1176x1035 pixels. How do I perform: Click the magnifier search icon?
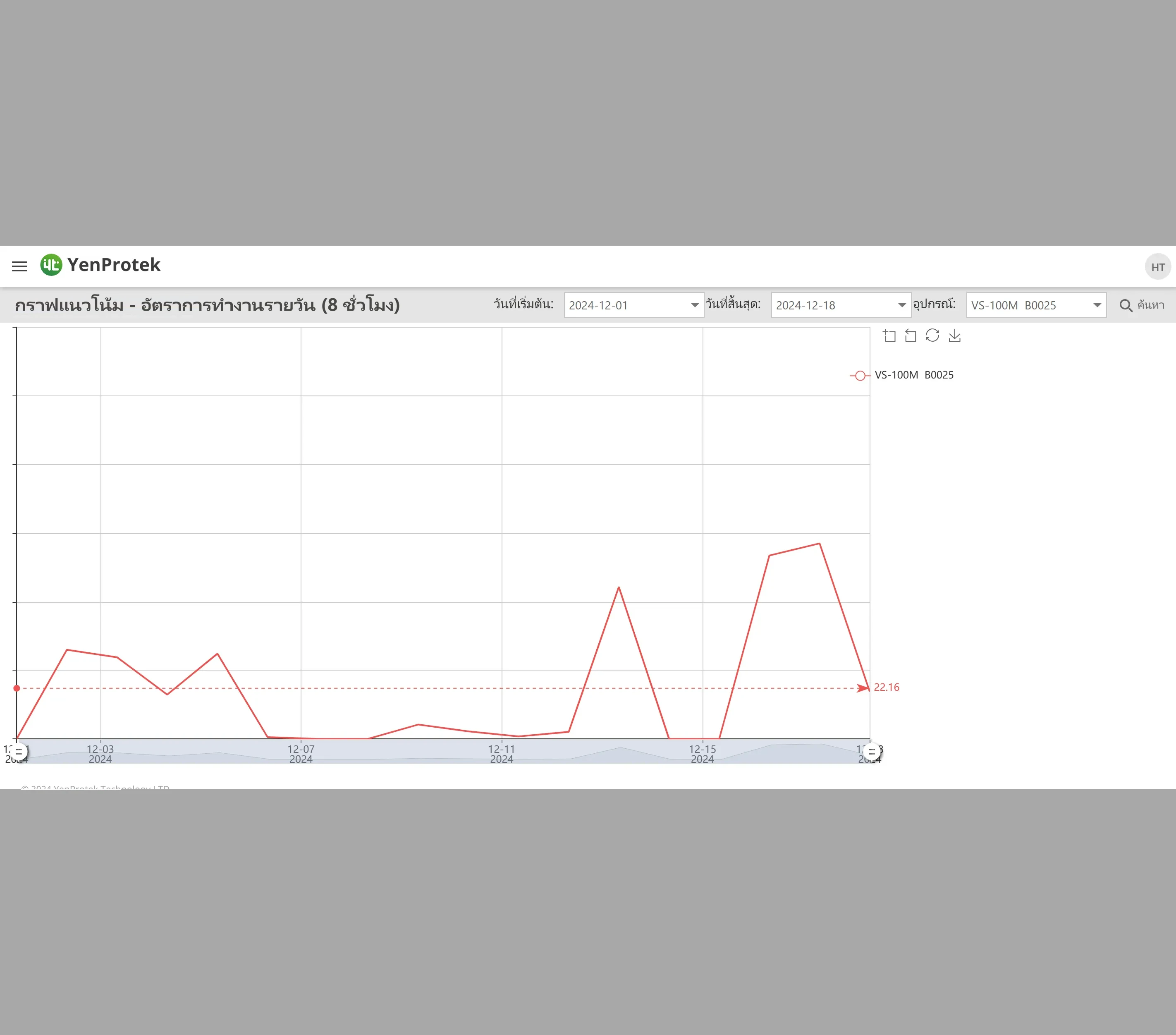1126,305
